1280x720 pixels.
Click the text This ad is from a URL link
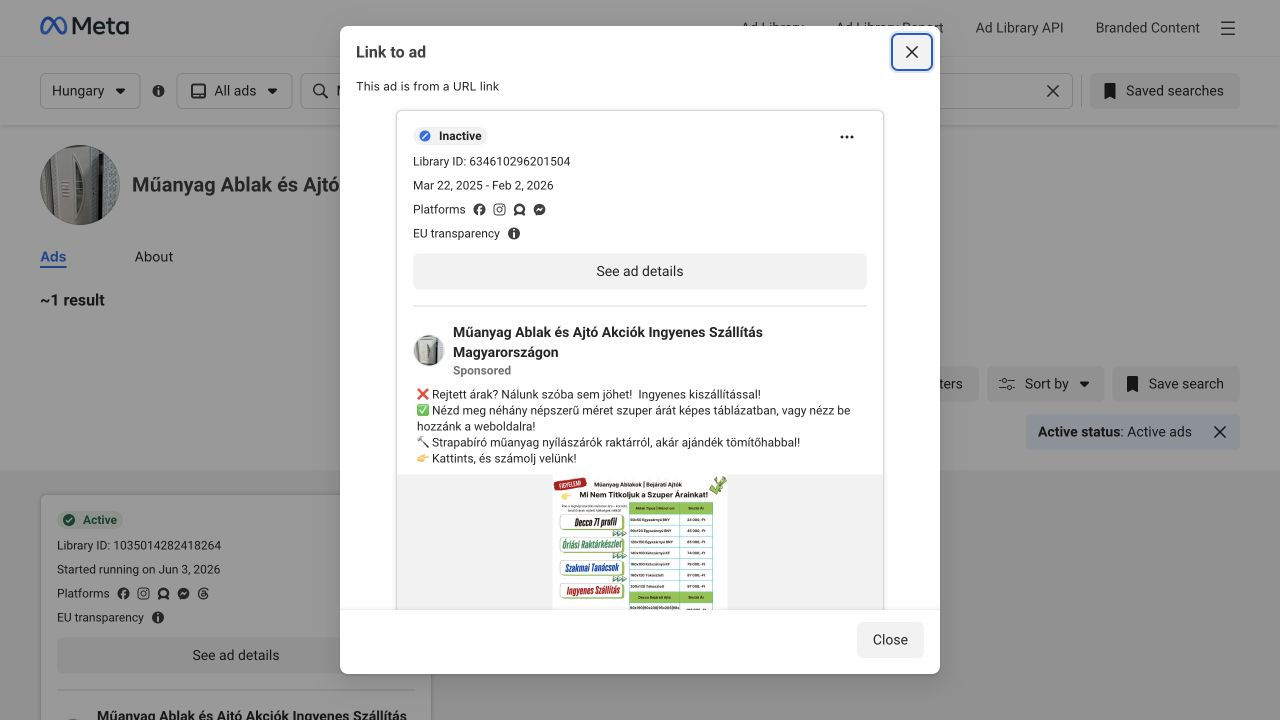428,87
